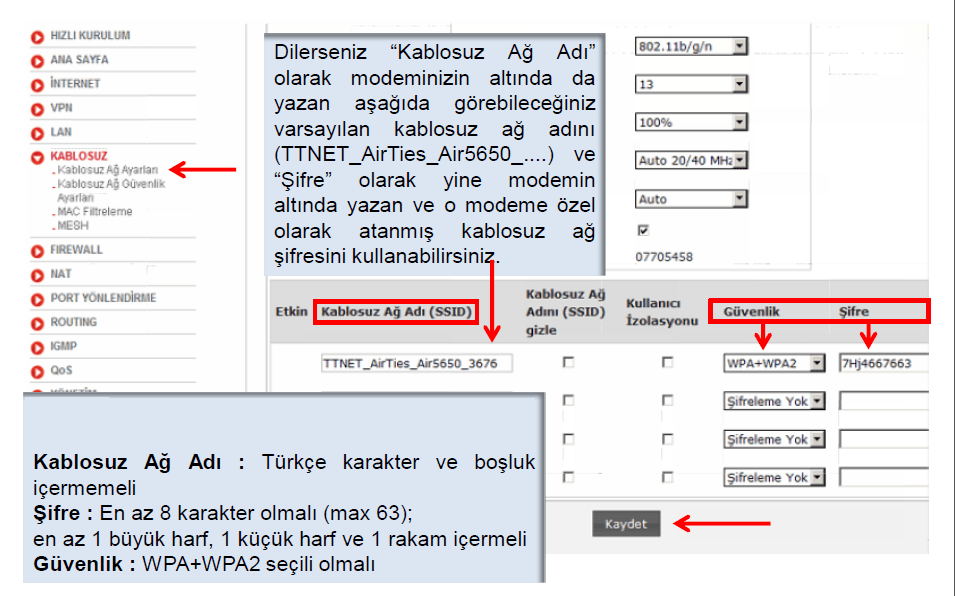Click the empty password field in fourth row
Viewport: 955px width, 596px height.
coord(884,477)
